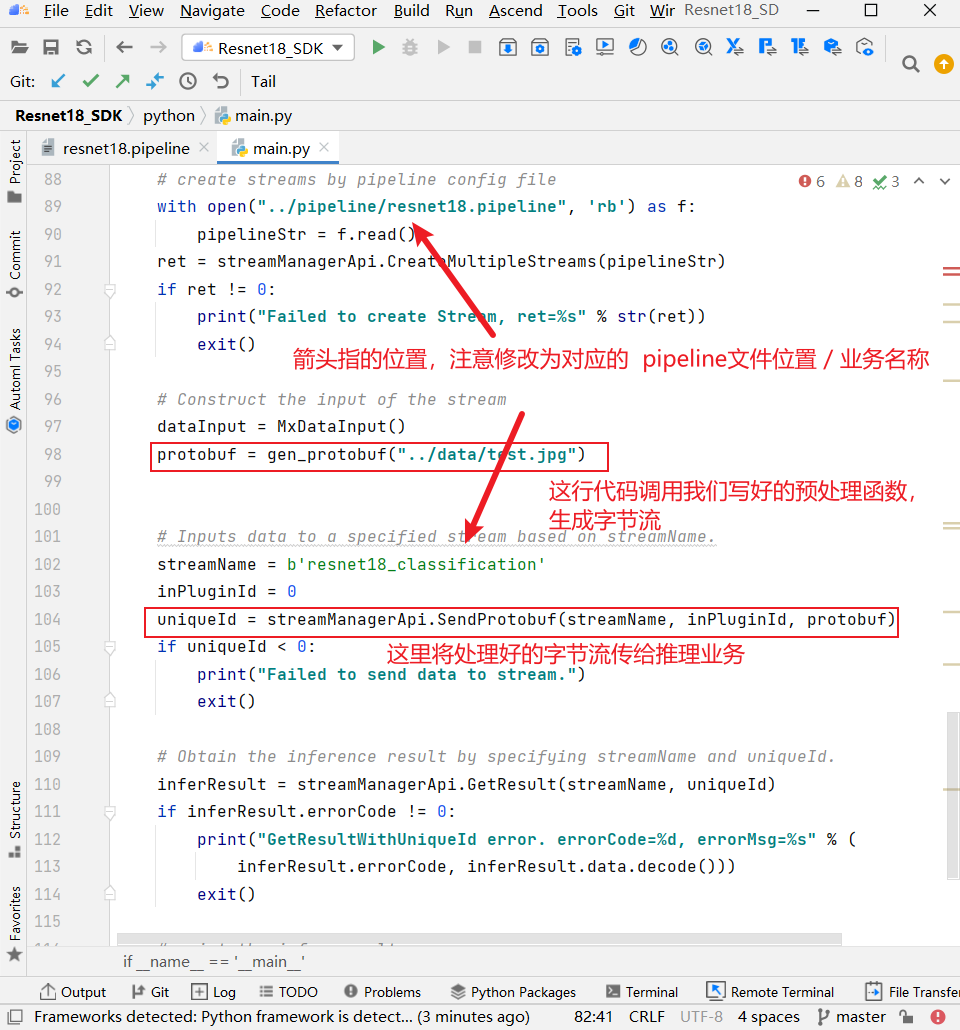Viewport: 960px width, 1030px height.
Task: Click the box-with-gear toolbar icon
Action: coord(539,47)
